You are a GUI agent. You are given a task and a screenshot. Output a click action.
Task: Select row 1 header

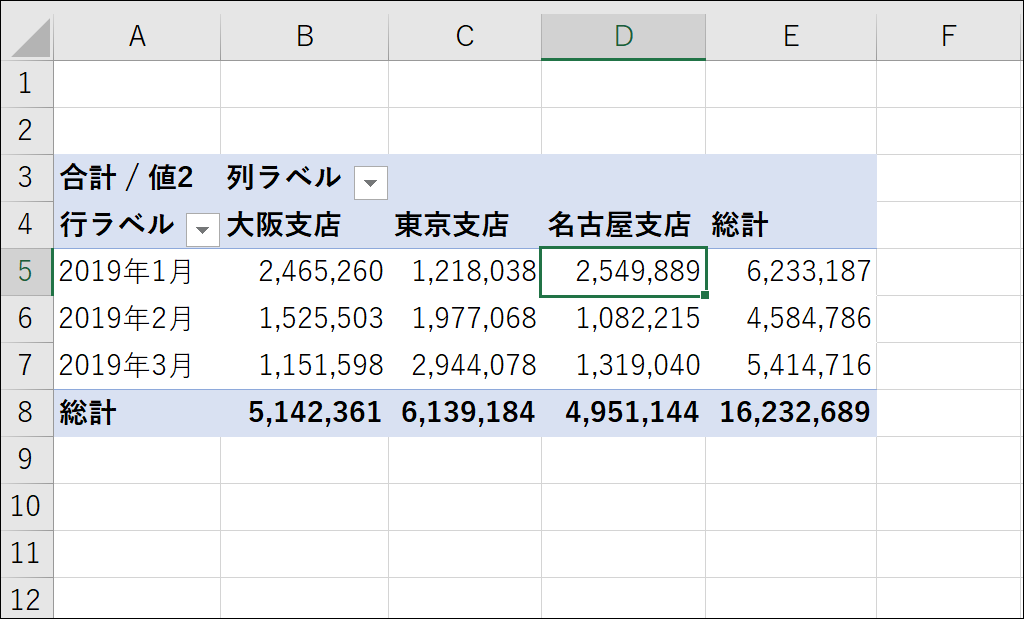pos(26,84)
